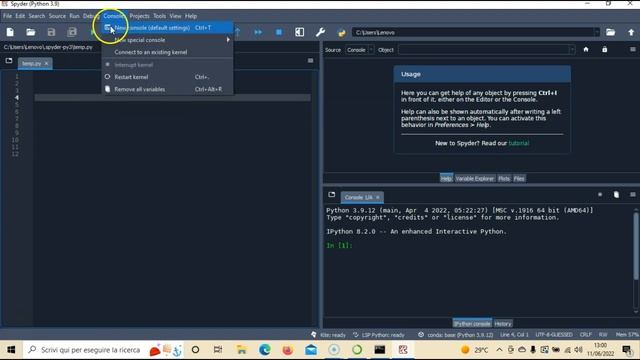Select Connect to an existing kernel
This screenshot has width=640, height=360.
(x=167, y=52)
